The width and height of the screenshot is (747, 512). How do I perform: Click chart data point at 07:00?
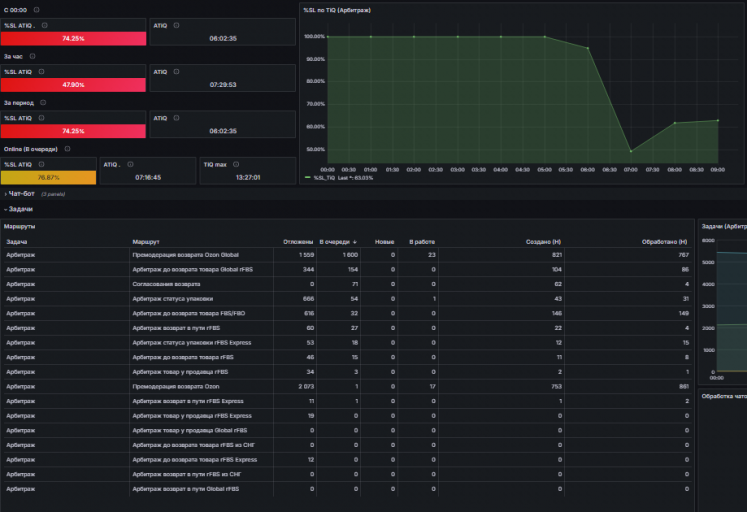(631, 151)
